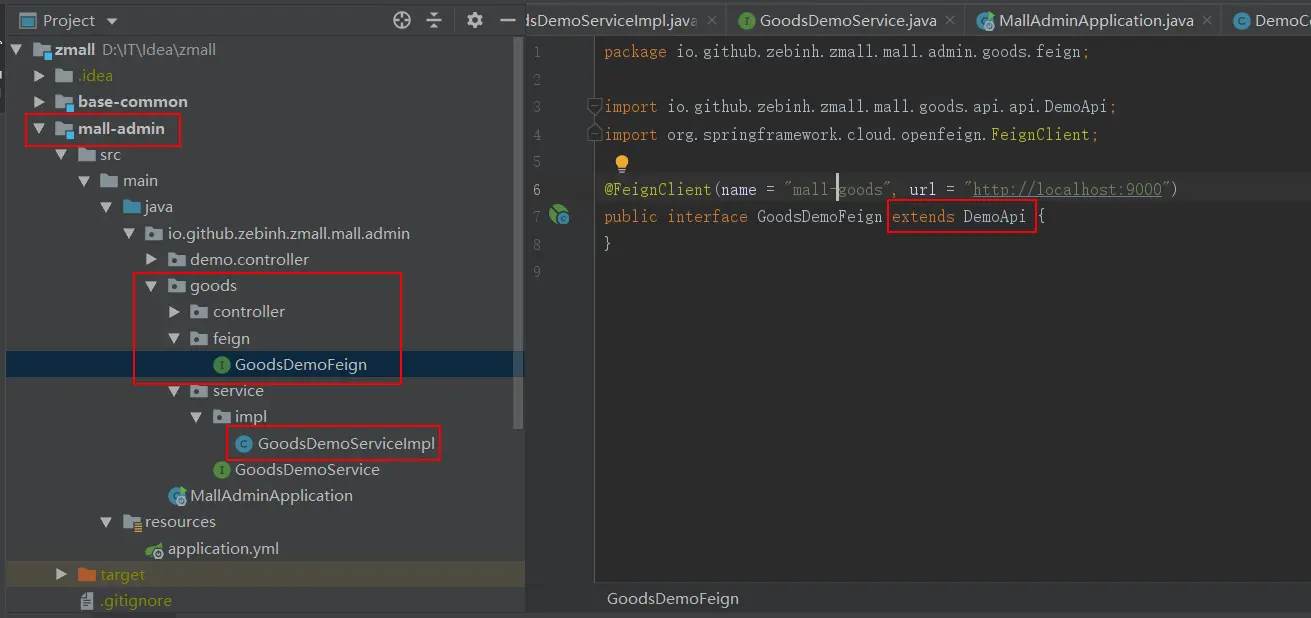Screen dimensions: 1311x618
Task: Collapse the mall-admin module
Action: pos(39,128)
